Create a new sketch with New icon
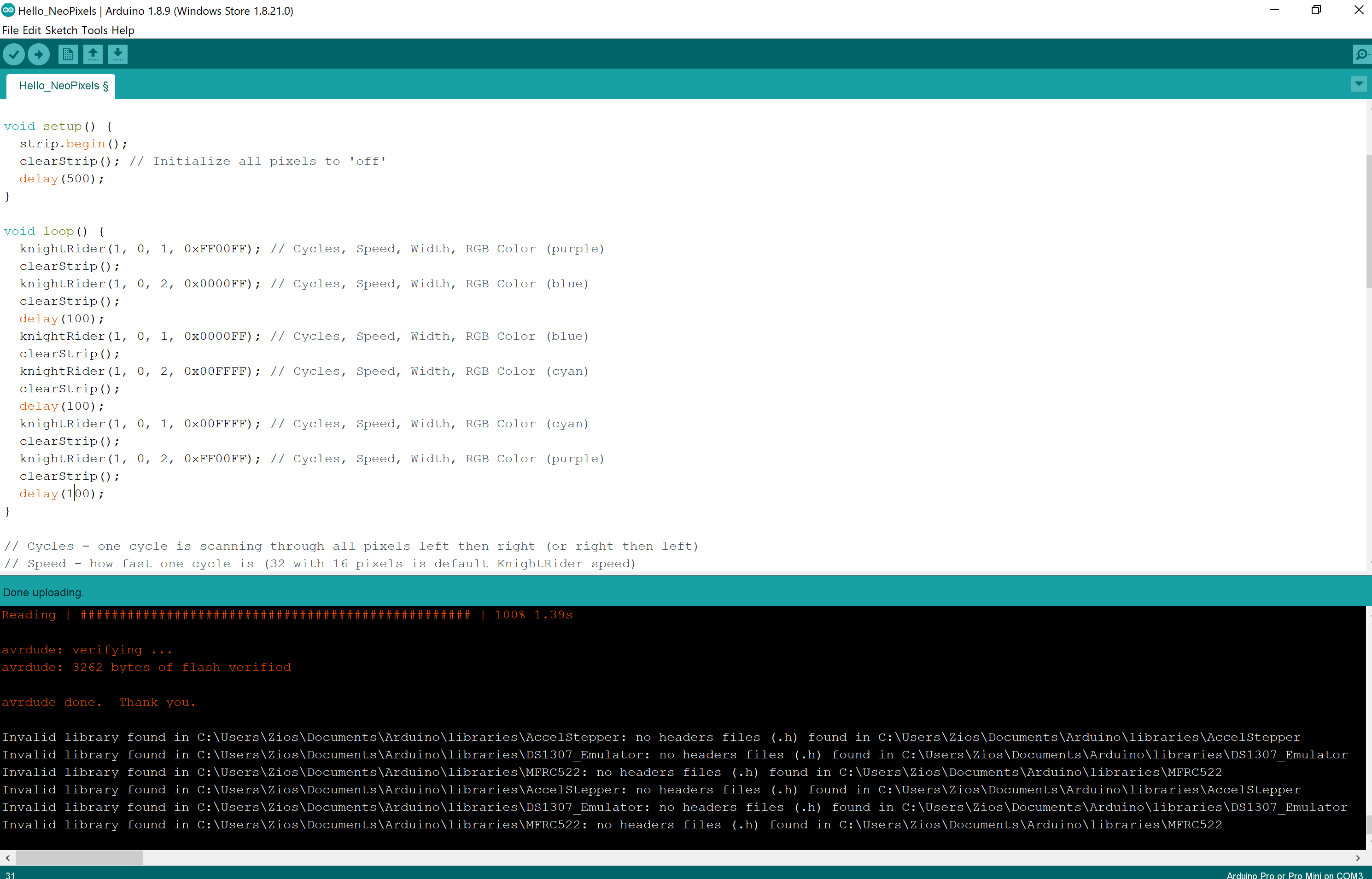 click(x=67, y=55)
